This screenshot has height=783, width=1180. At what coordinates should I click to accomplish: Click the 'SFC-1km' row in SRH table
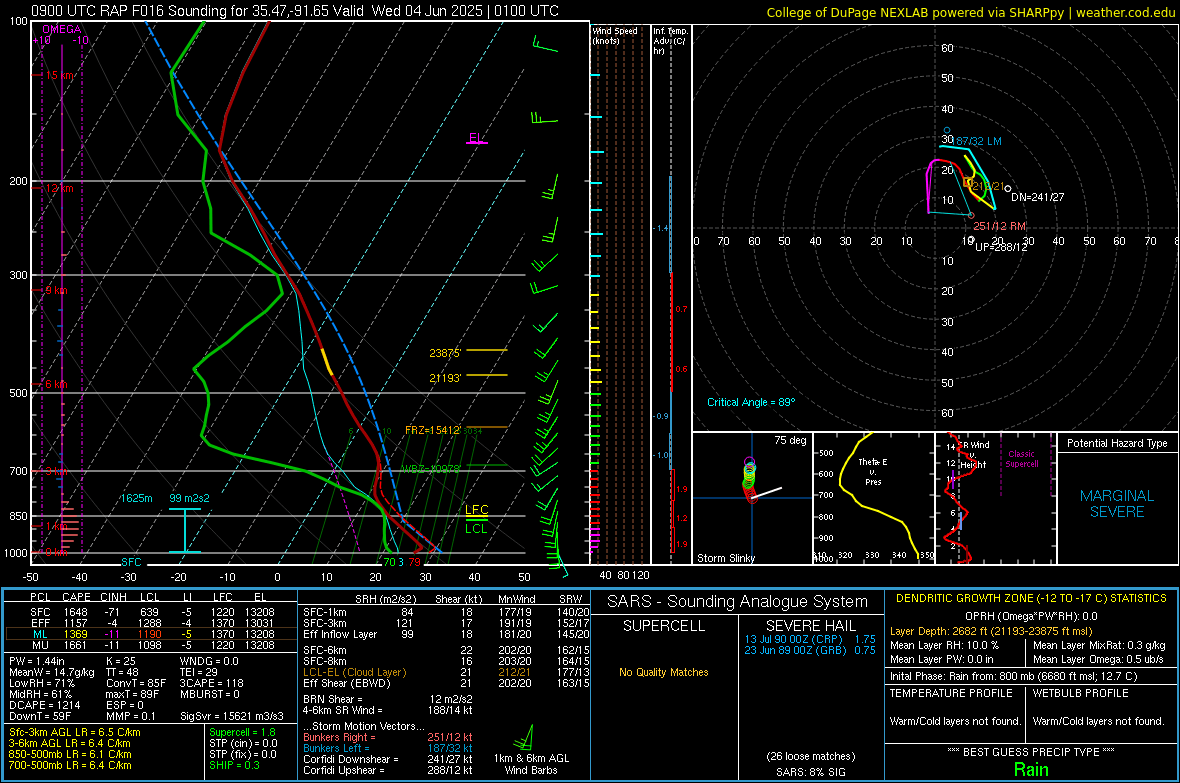[446, 612]
